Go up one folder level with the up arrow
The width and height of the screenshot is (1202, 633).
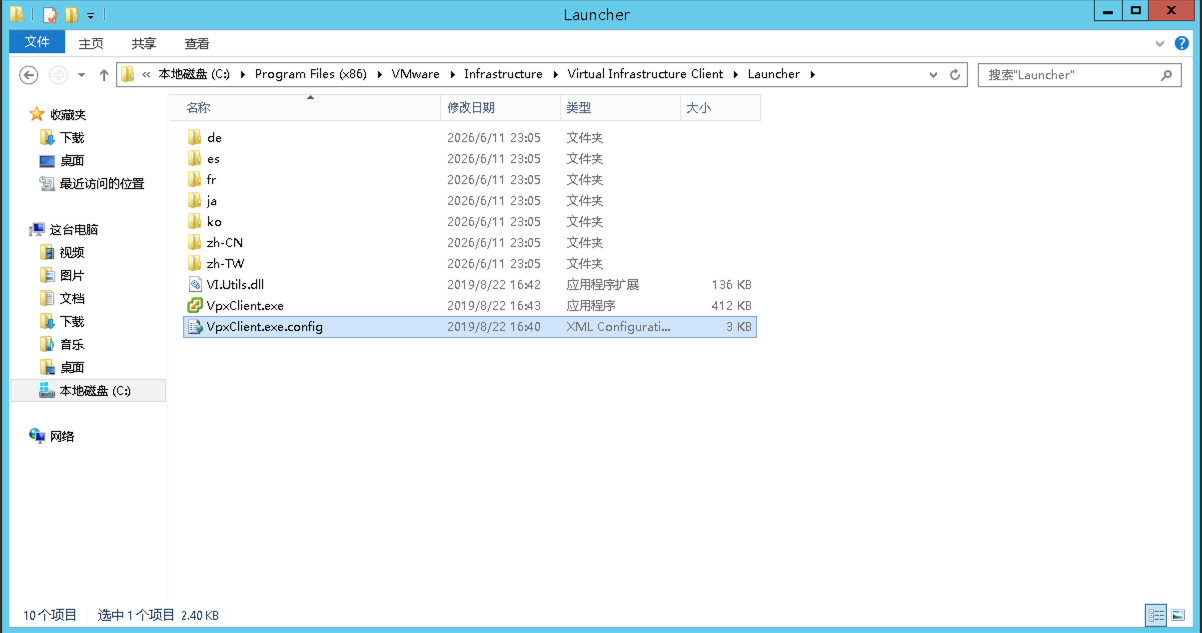tap(104, 75)
